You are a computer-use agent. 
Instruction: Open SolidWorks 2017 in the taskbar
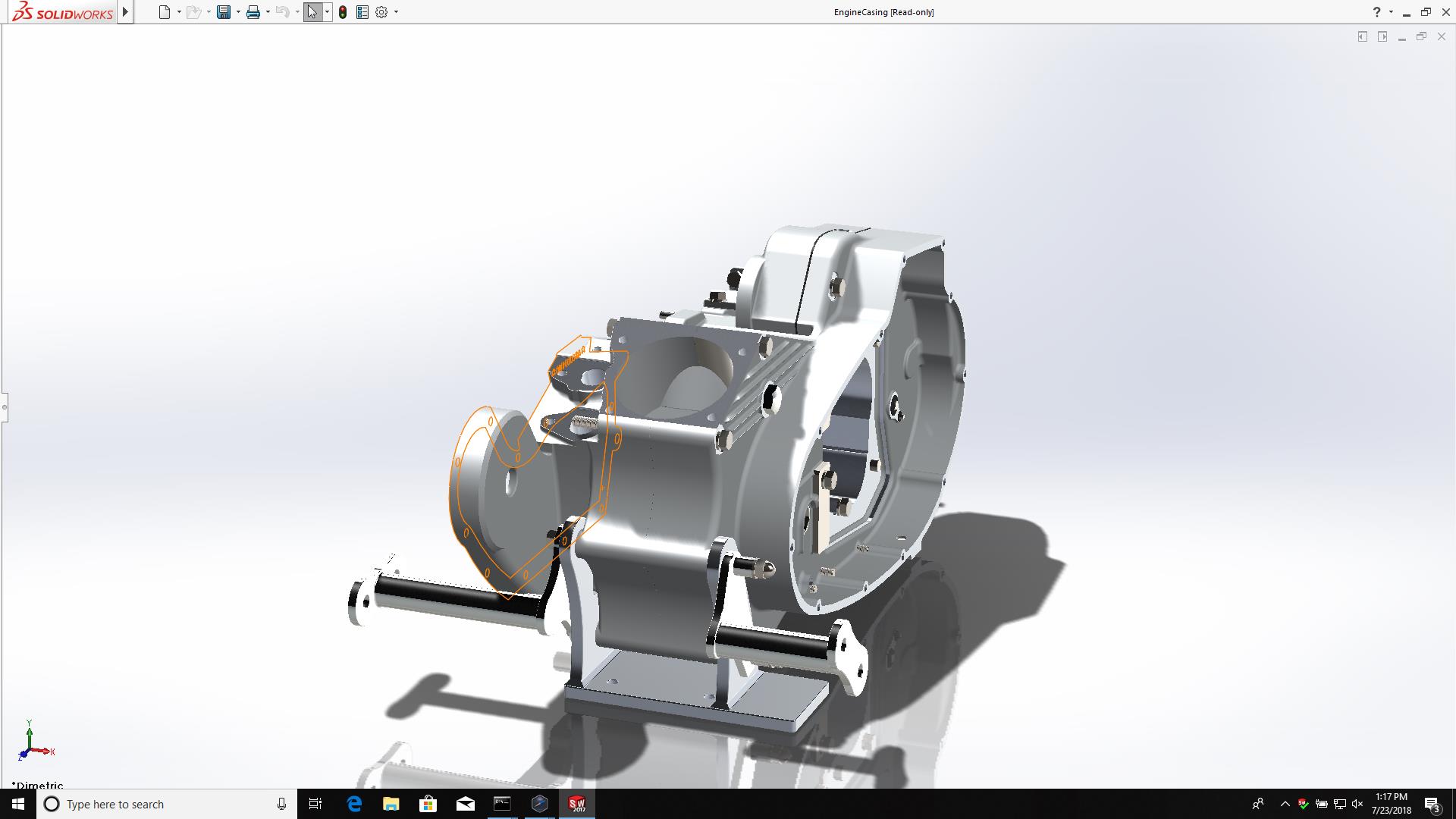(577, 804)
